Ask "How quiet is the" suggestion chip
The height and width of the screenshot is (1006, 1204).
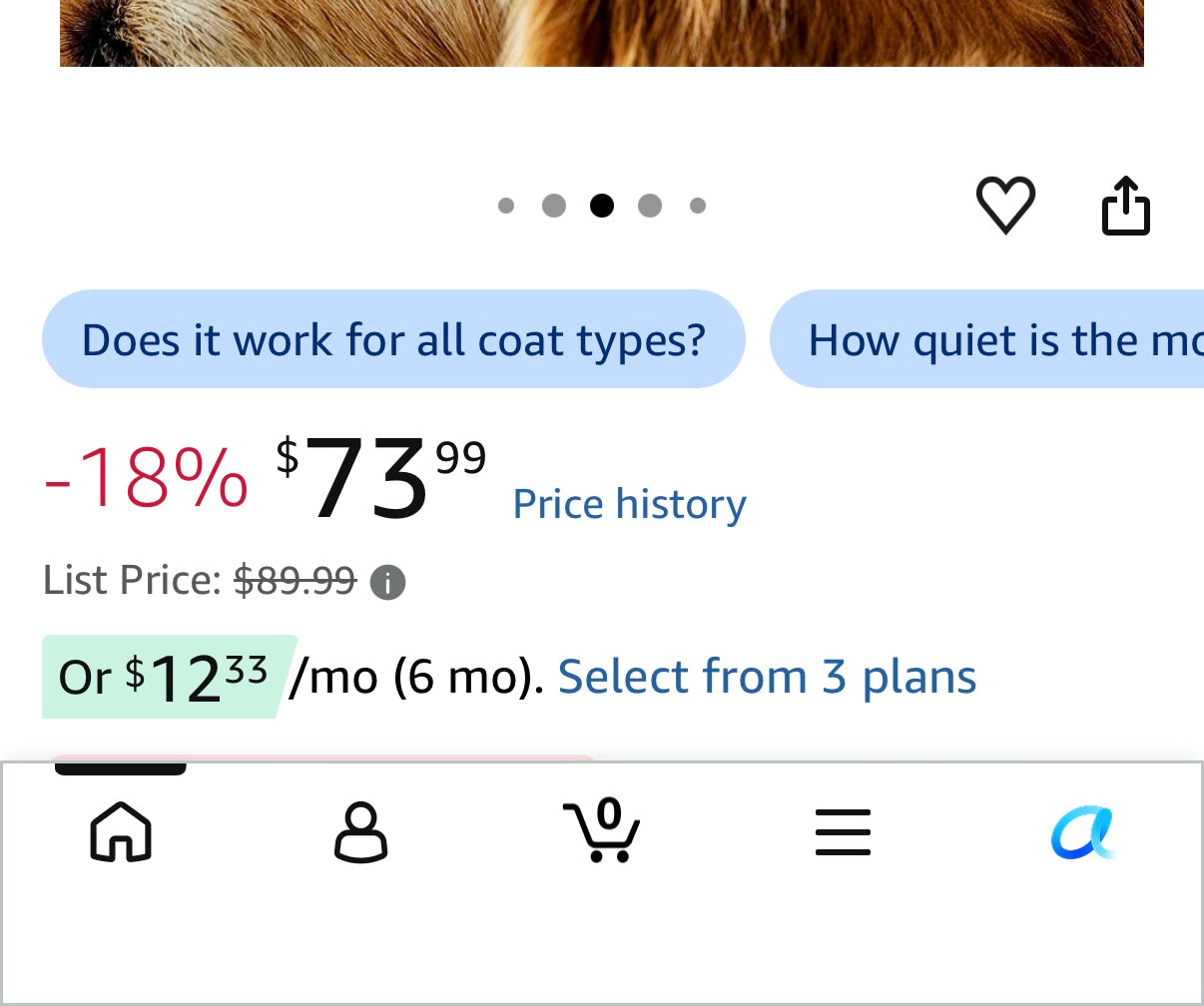(x=986, y=339)
